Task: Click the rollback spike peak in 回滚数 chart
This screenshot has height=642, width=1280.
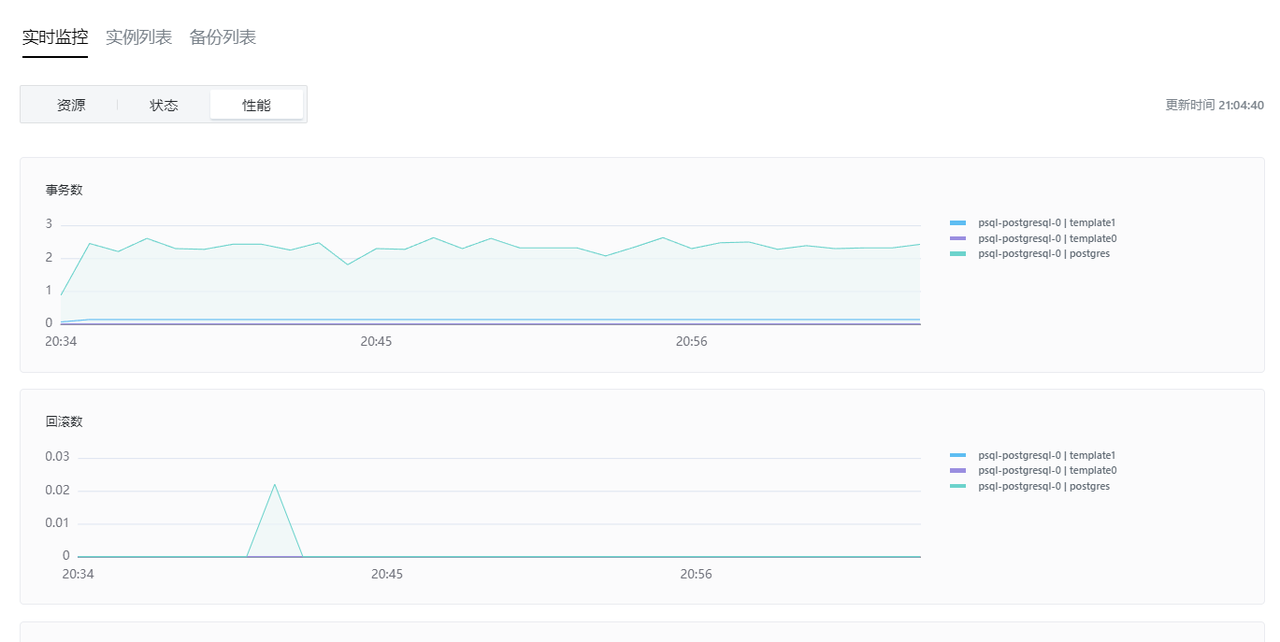Action: click(x=274, y=485)
